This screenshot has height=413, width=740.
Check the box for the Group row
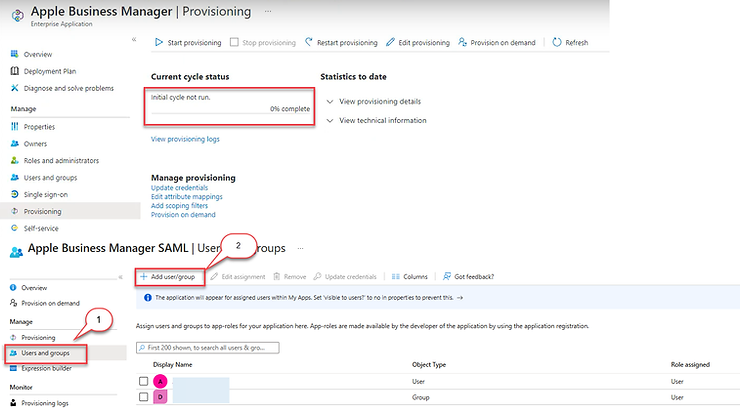[x=143, y=397]
